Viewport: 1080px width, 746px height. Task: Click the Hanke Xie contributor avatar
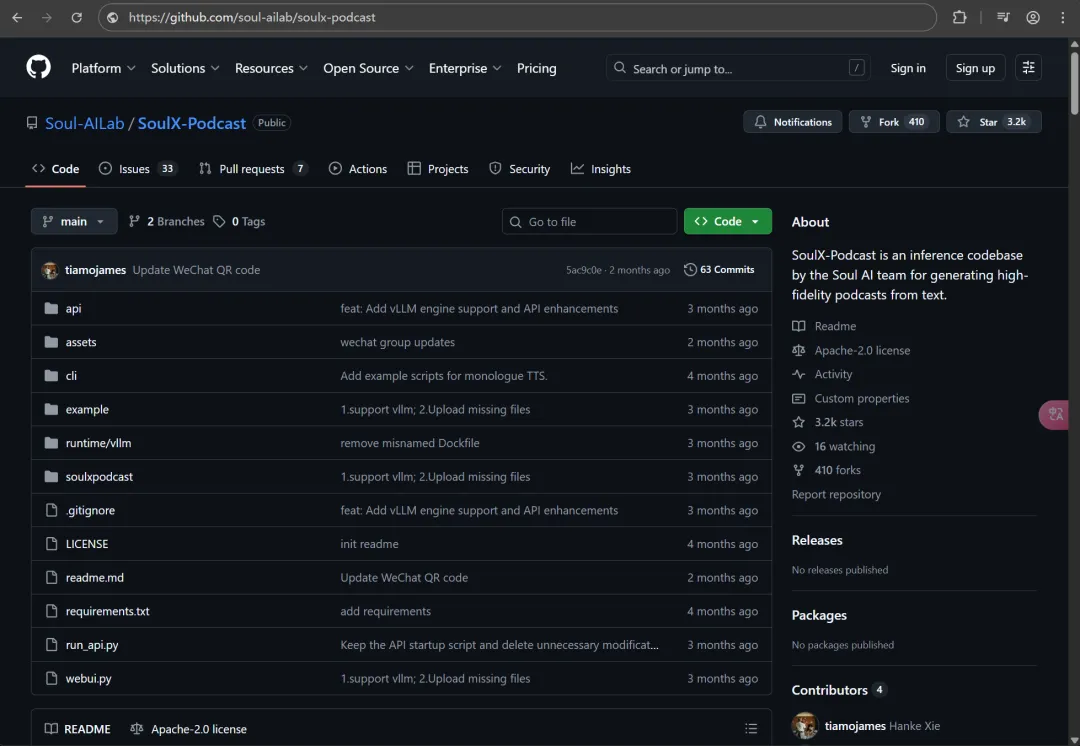pyautogui.click(x=804, y=725)
